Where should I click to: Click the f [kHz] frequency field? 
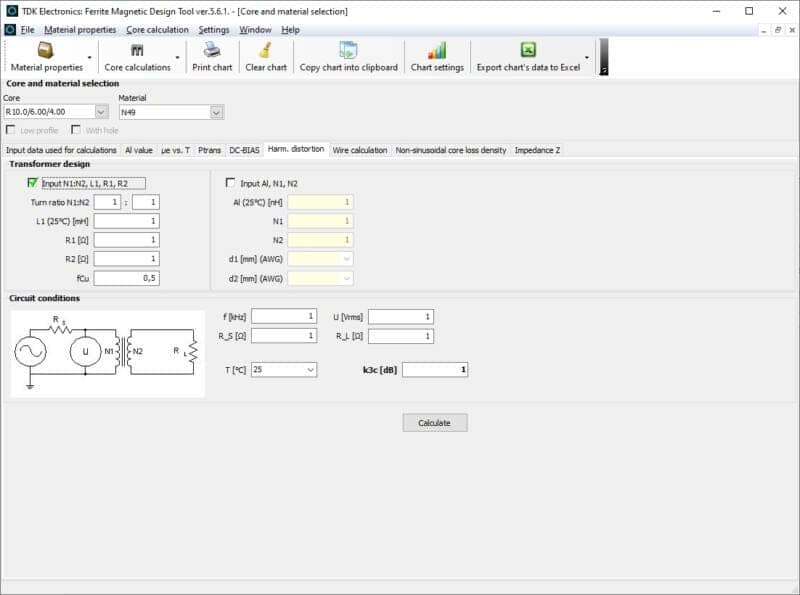(x=284, y=316)
